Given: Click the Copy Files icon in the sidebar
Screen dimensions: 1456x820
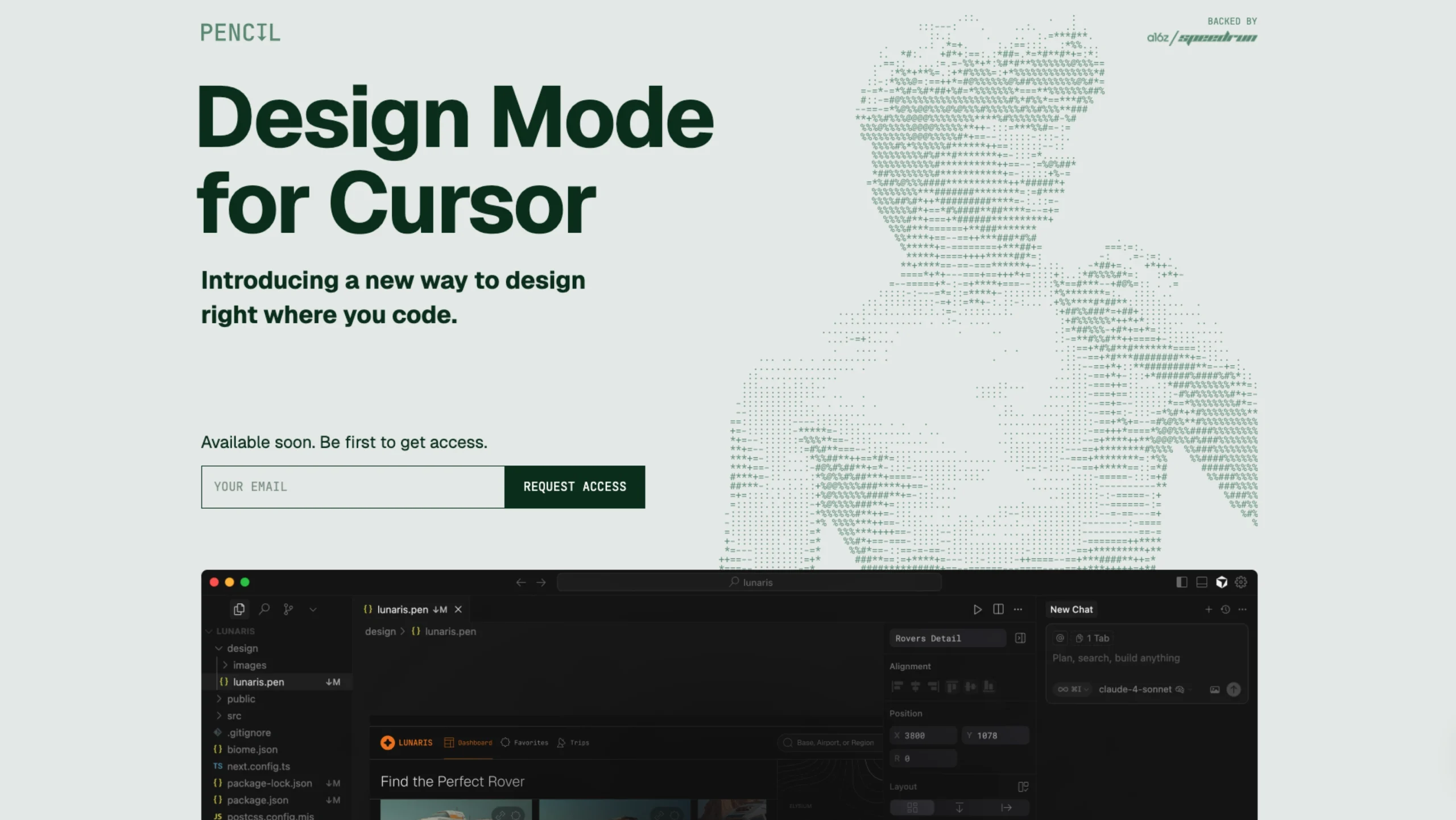Looking at the screenshot, I should tap(239, 609).
